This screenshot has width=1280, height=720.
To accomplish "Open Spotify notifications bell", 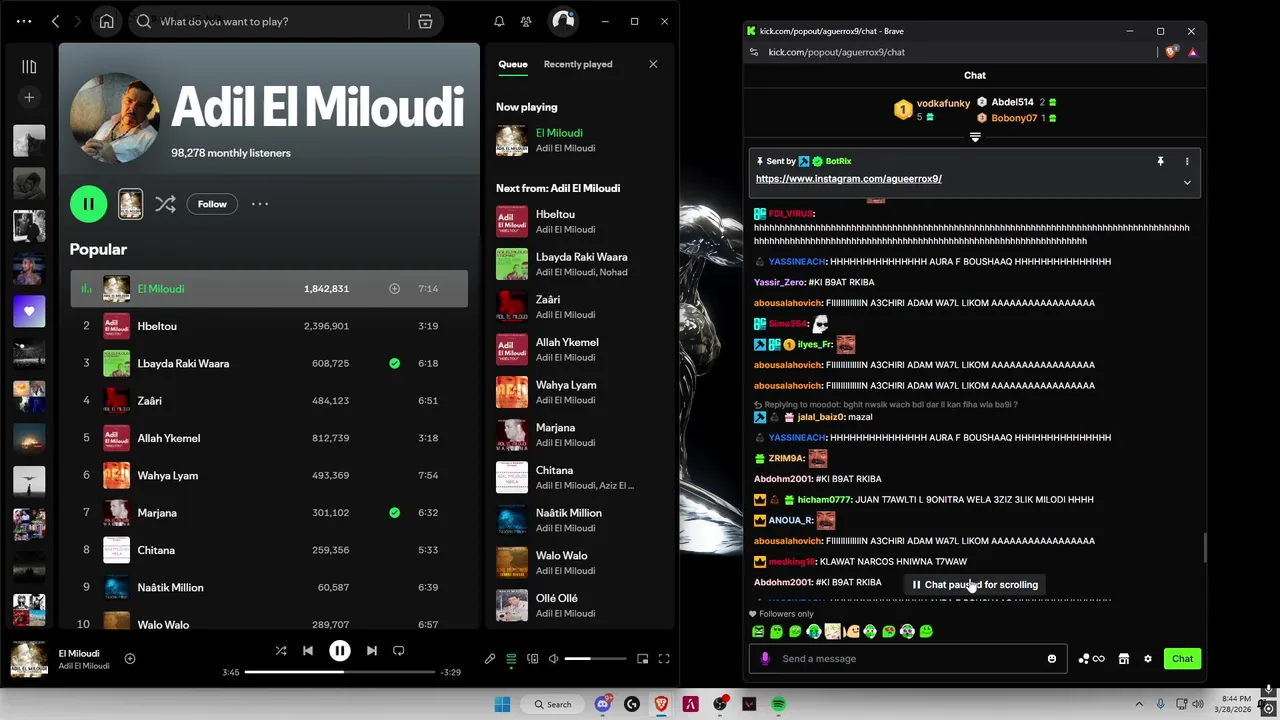I will 499,21.
